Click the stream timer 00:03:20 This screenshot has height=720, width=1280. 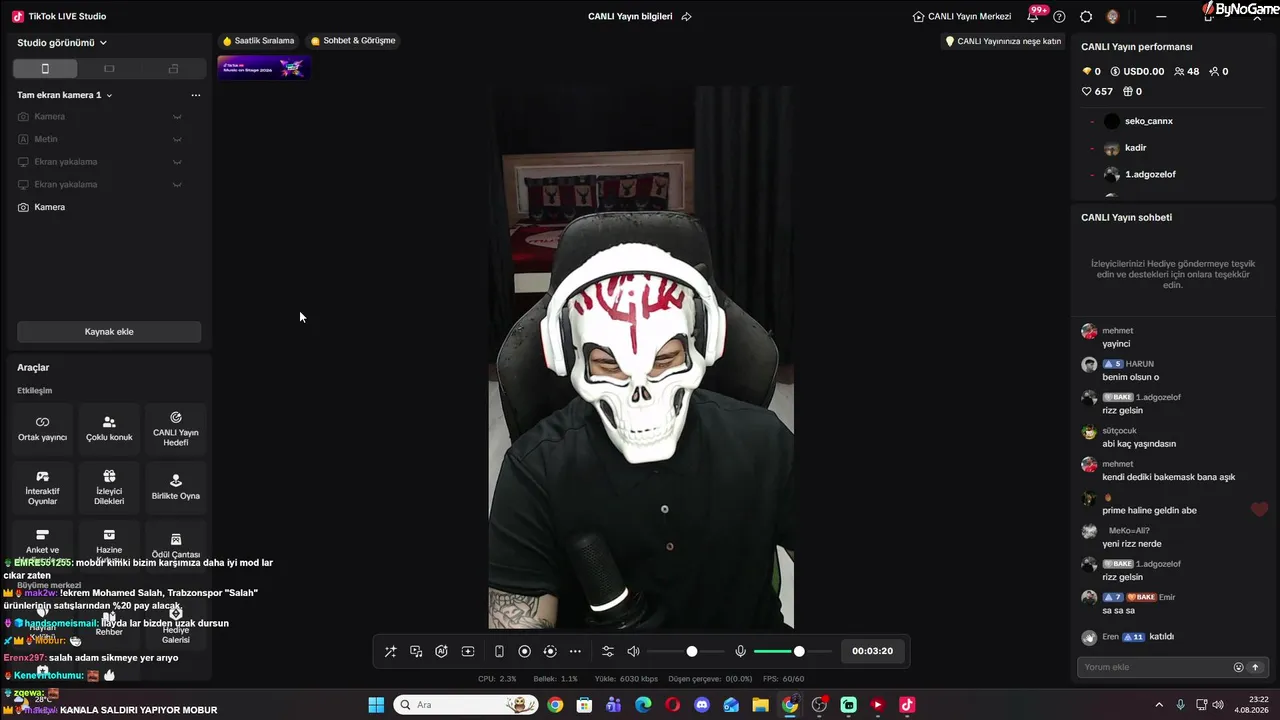click(x=872, y=651)
